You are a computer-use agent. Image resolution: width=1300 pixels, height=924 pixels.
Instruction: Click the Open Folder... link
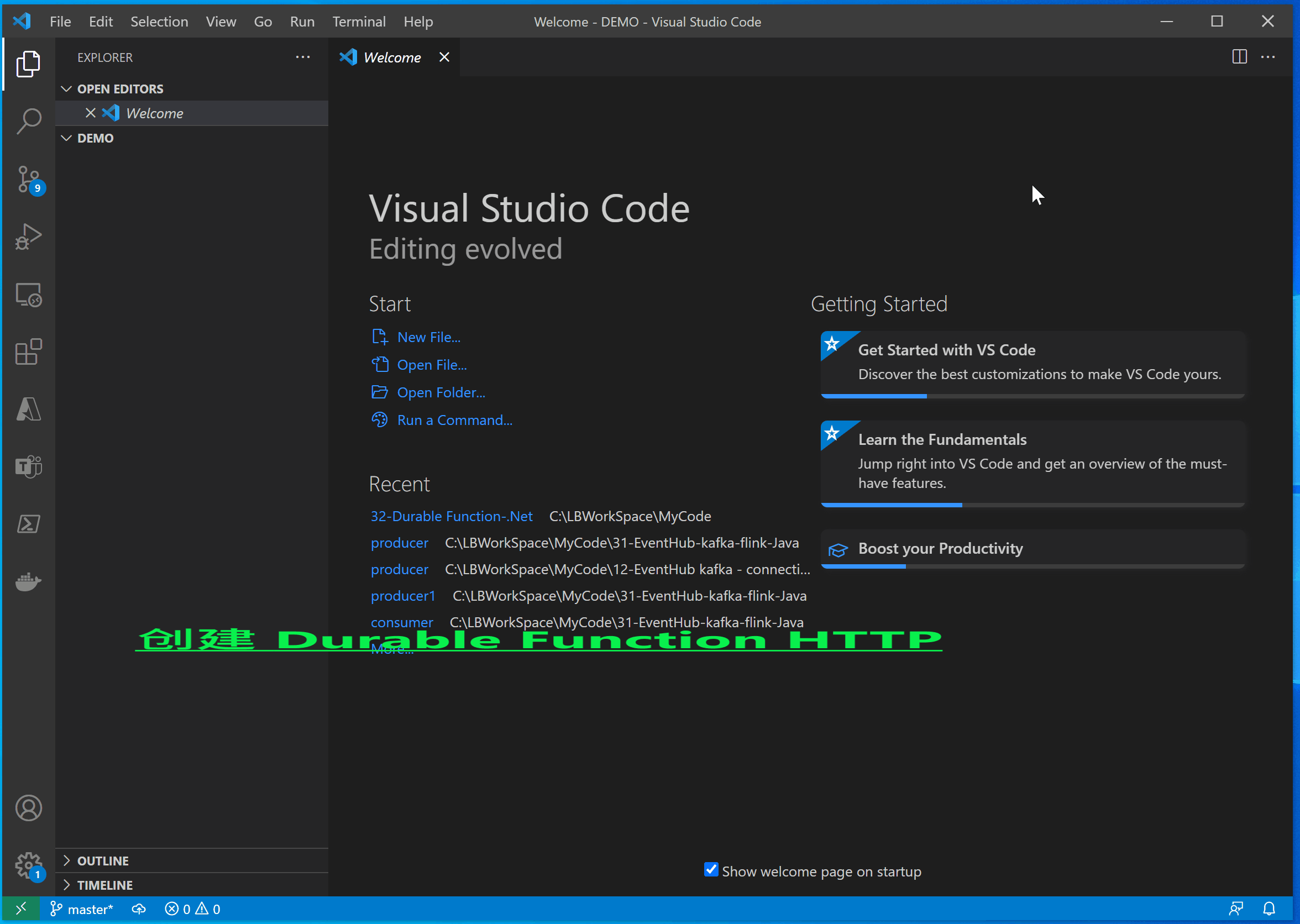tap(441, 392)
